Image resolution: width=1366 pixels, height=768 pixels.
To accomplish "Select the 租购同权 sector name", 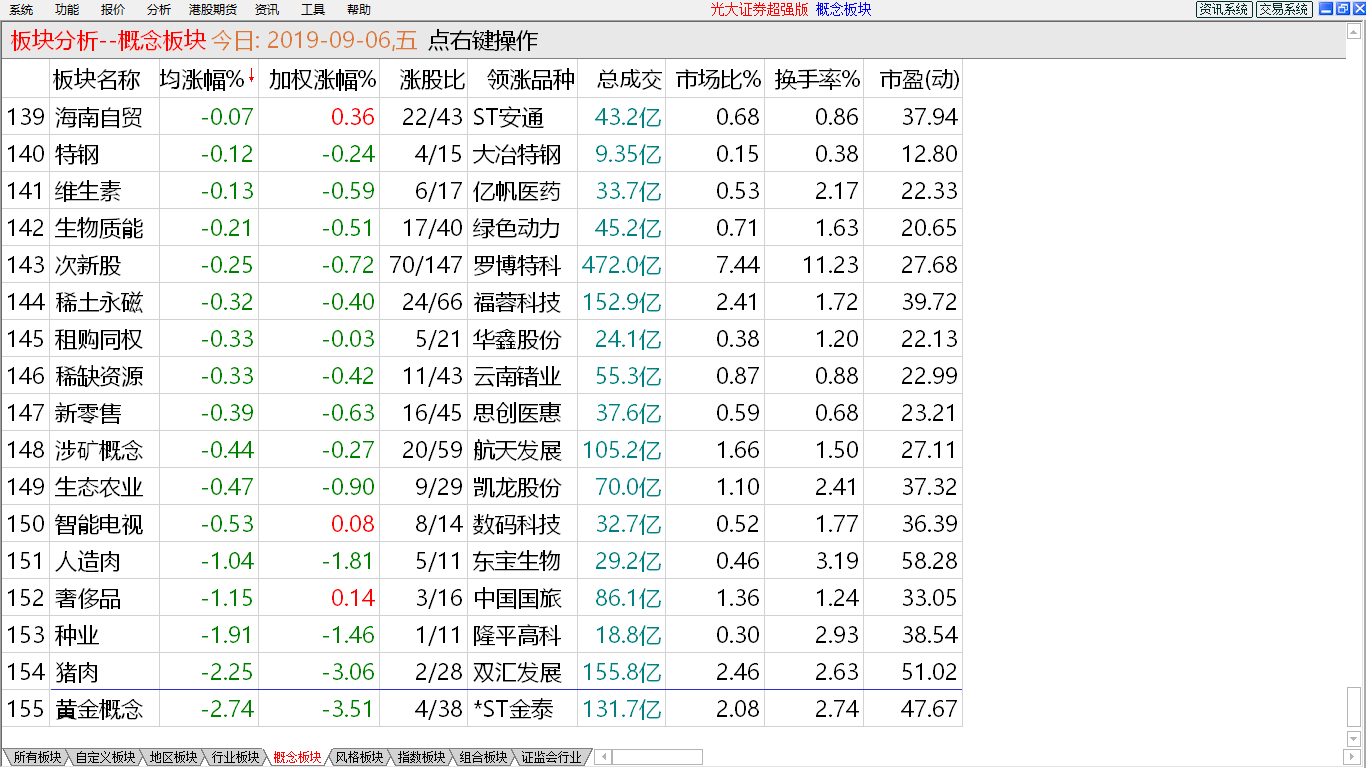I will 99,339.
